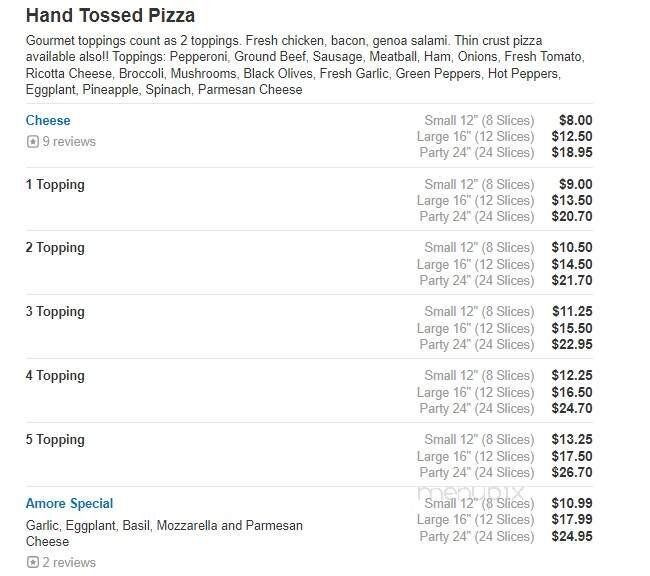The width and height of the screenshot is (650, 576).
Task: Open the Cheese pizza link
Action: click(48, 121)
